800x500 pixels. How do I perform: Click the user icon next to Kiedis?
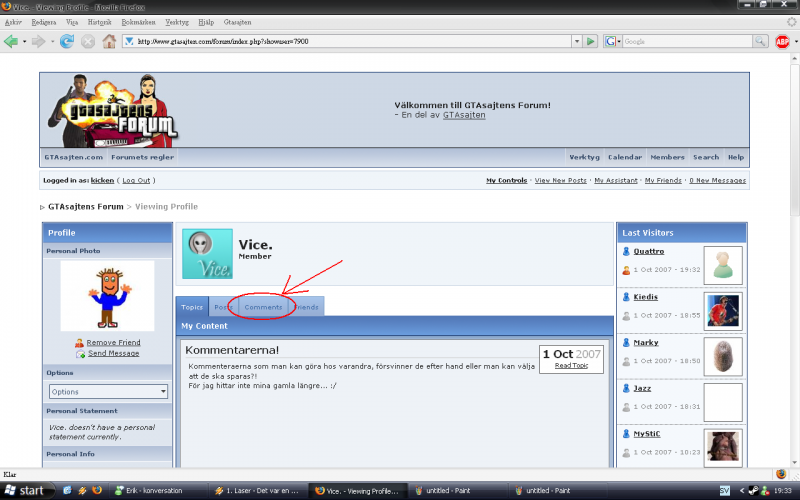[626, 297]
